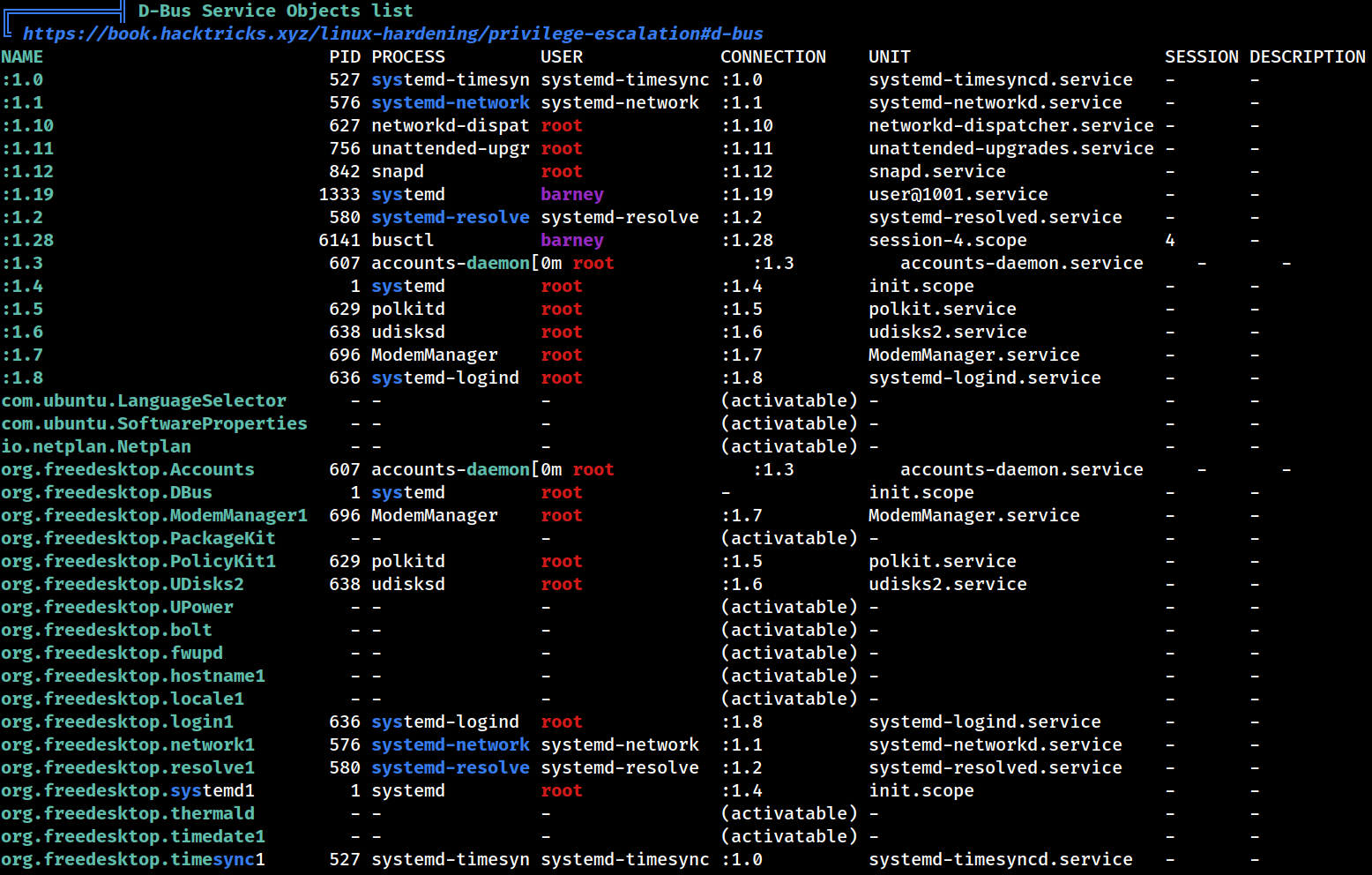The image size is (1372, 875).
Task: Select PID 1333
Action: (339, 194)
